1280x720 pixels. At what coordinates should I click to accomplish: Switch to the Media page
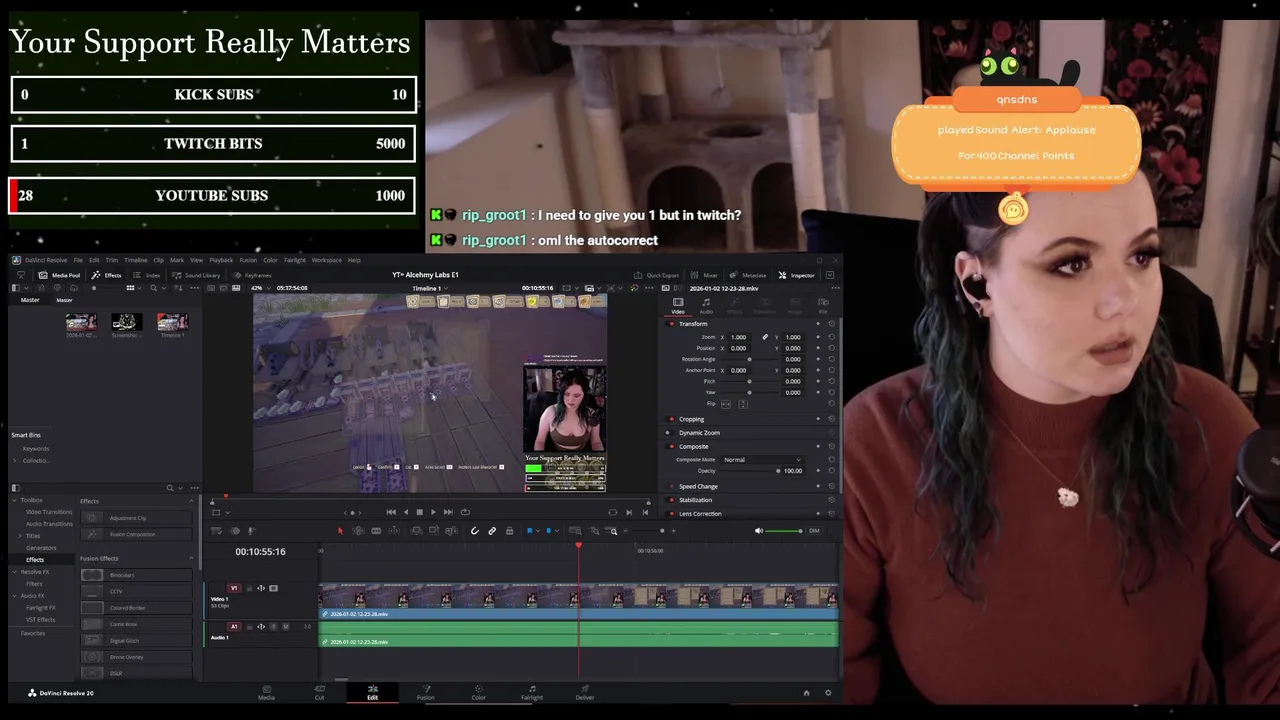pos(266,692)
